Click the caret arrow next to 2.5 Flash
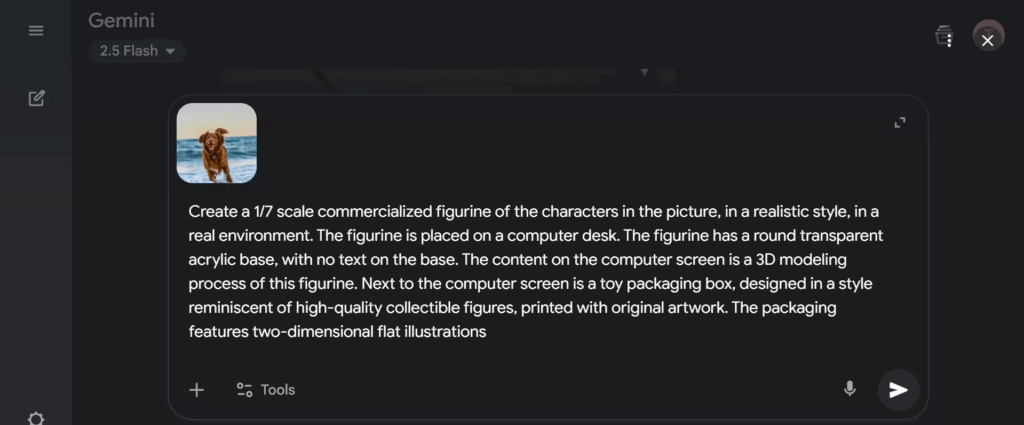The image size is (1024, 425). click(170, 51)
